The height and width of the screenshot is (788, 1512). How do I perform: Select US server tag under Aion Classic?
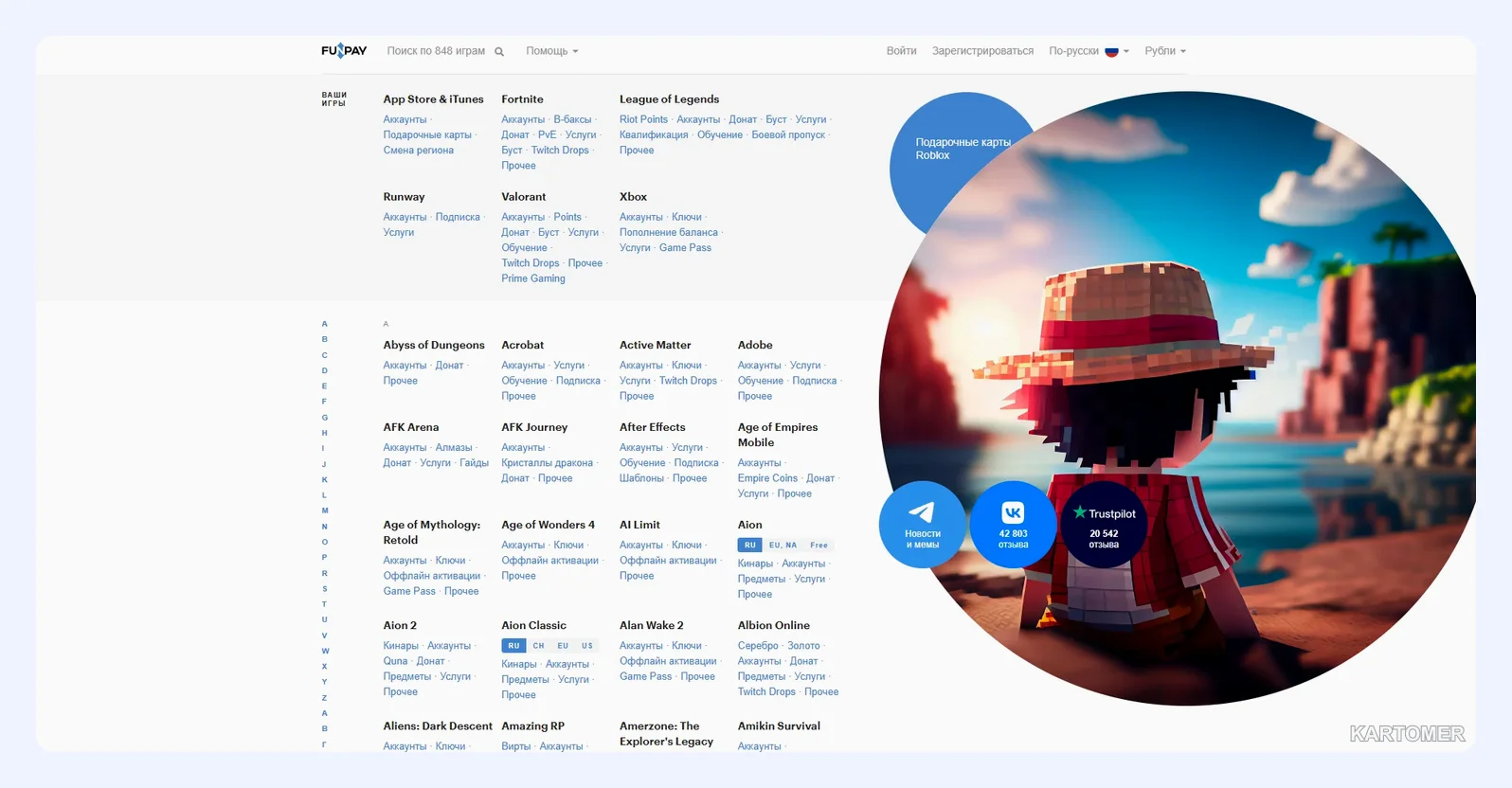(x=587, y=646)
